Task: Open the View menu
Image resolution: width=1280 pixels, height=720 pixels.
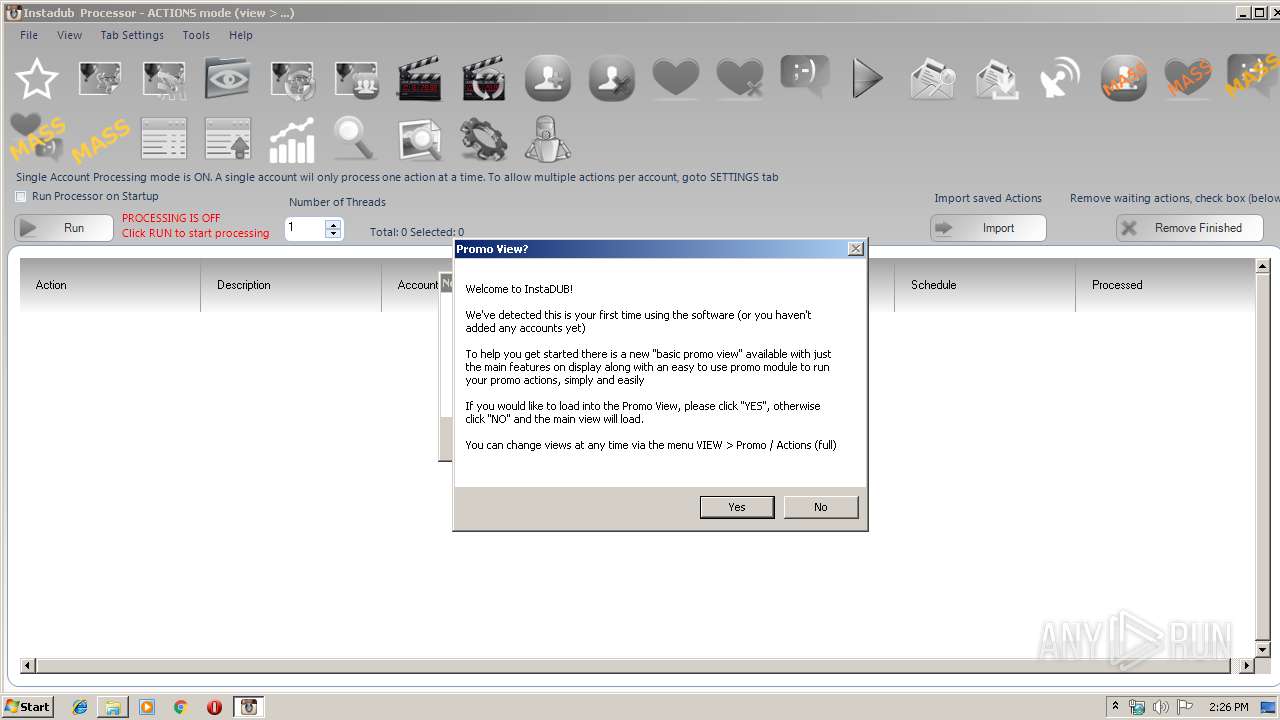Action: click(69, 35)
